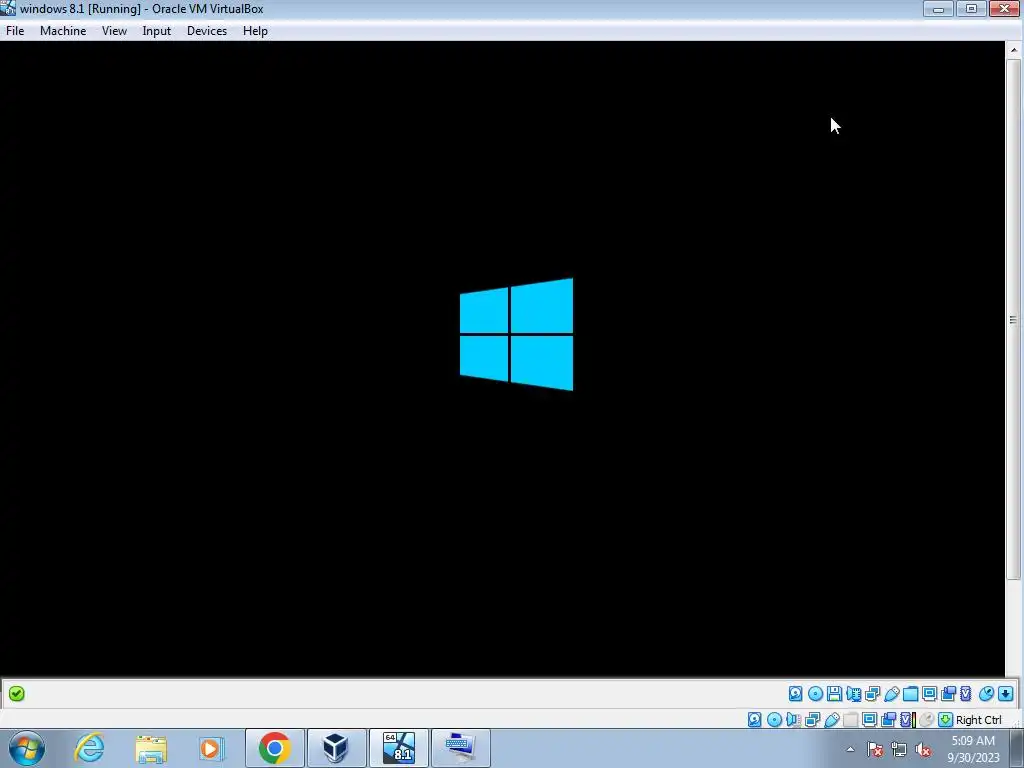Open the Action Center flag icon
The height and width of the screenshot is (768, 1024).
(x=875, y=749)
